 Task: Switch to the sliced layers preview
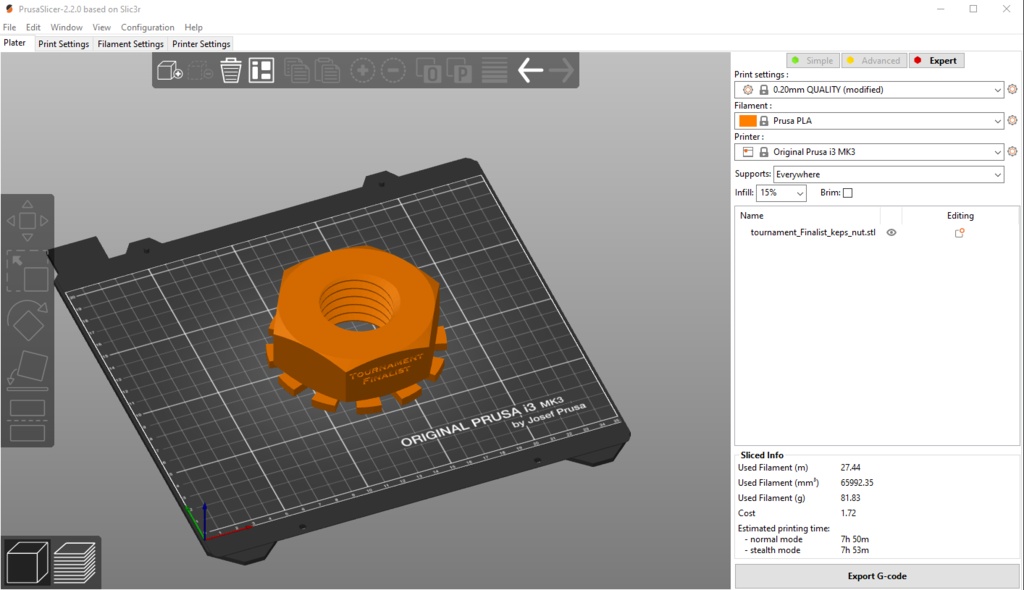click(75, 562)
